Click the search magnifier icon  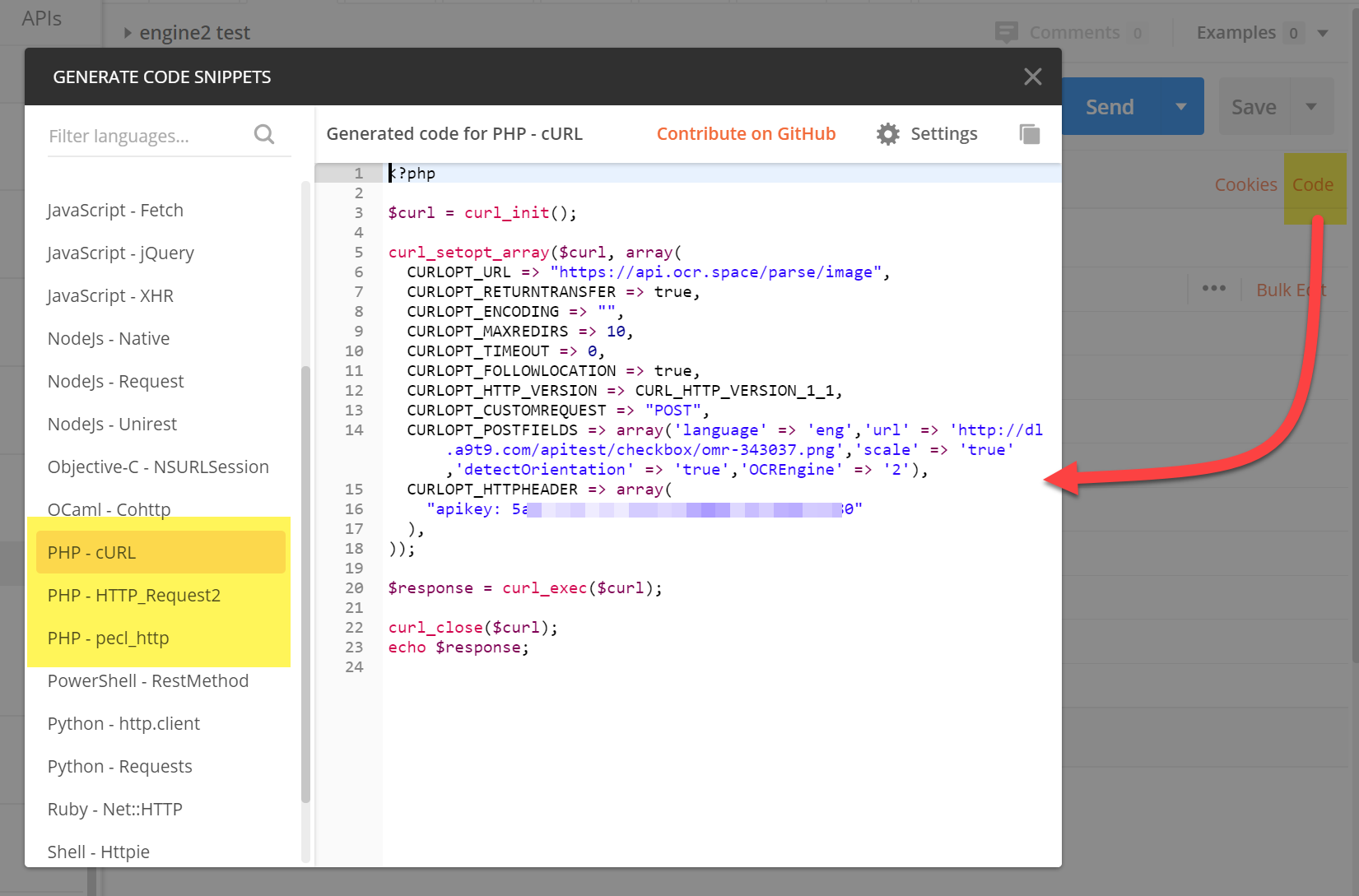tap(264, 134)
